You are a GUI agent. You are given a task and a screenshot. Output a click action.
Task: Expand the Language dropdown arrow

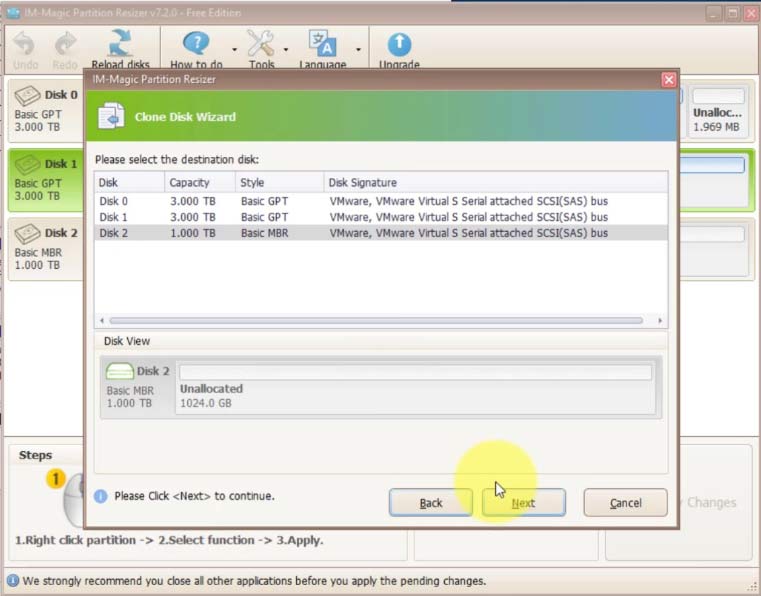coord(358,50)
